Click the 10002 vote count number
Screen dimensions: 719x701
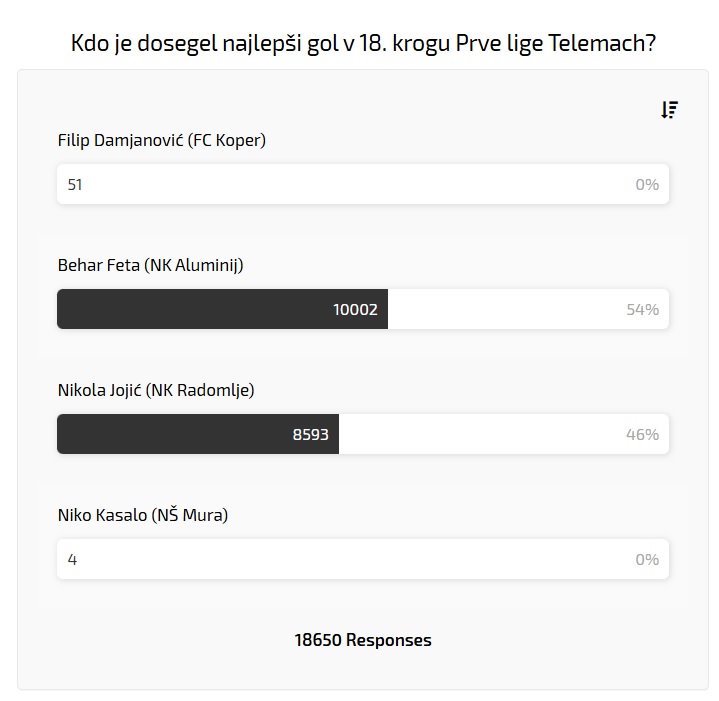[x=355, y=310]
